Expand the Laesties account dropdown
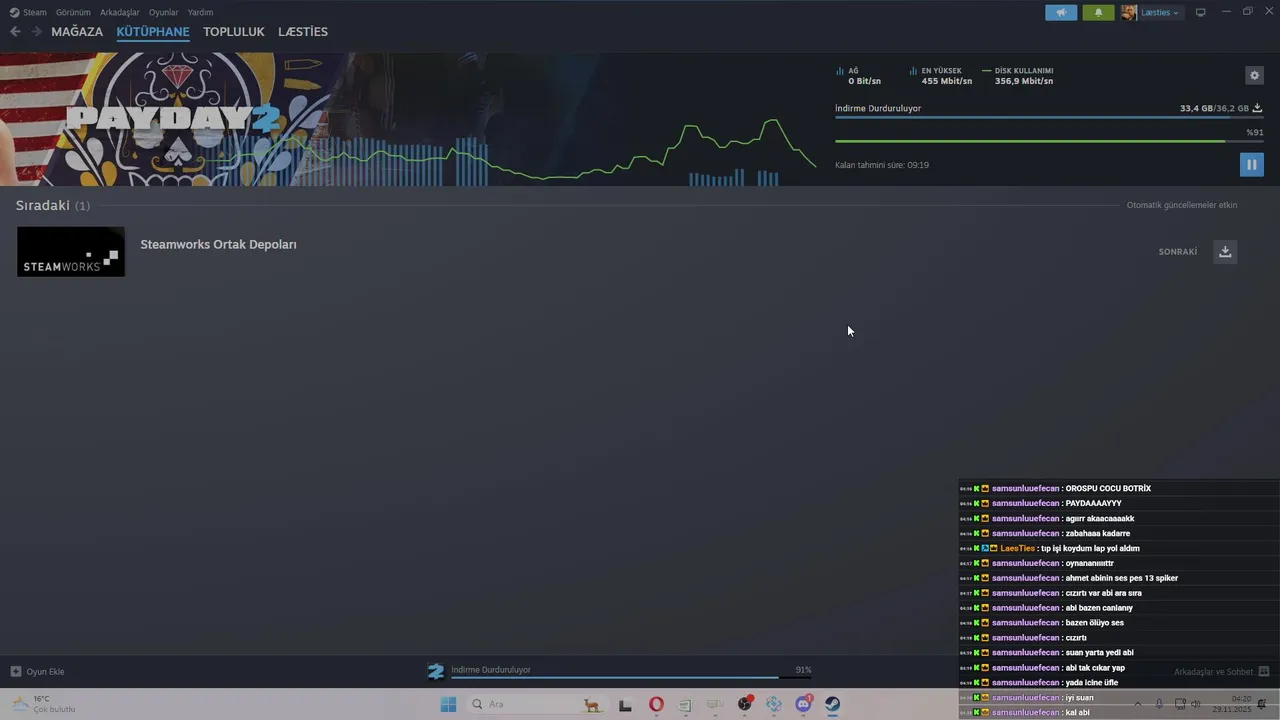 click(x=1160, y=13)
